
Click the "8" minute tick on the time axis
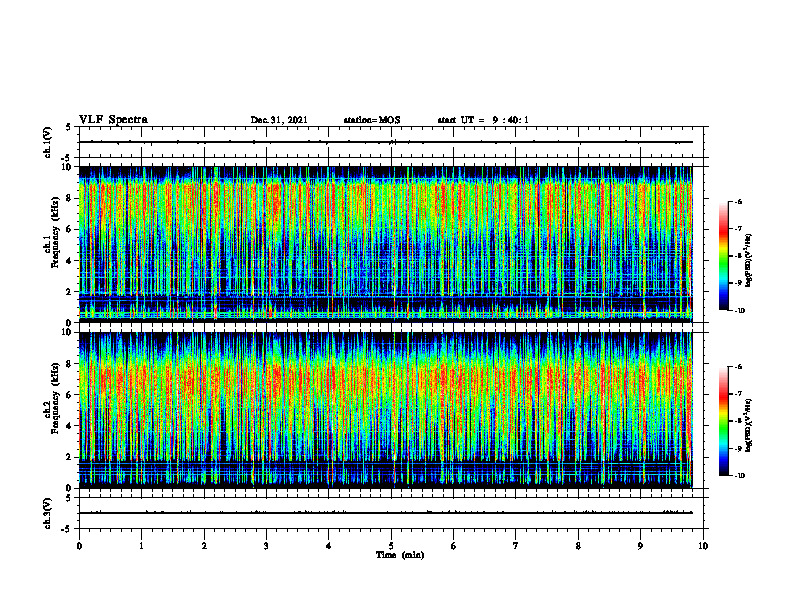(578, 546)
